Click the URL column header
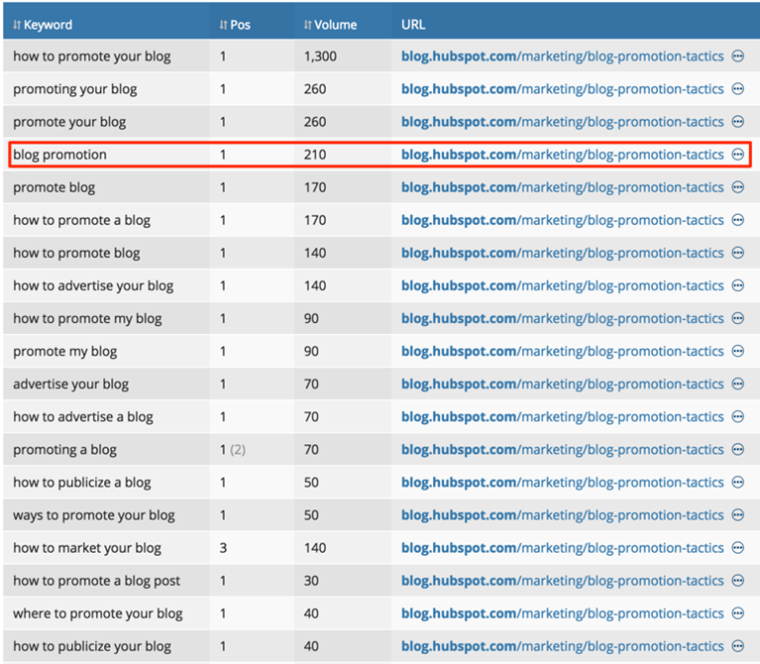Screen dimensions: 760x664 click(413, 25)
